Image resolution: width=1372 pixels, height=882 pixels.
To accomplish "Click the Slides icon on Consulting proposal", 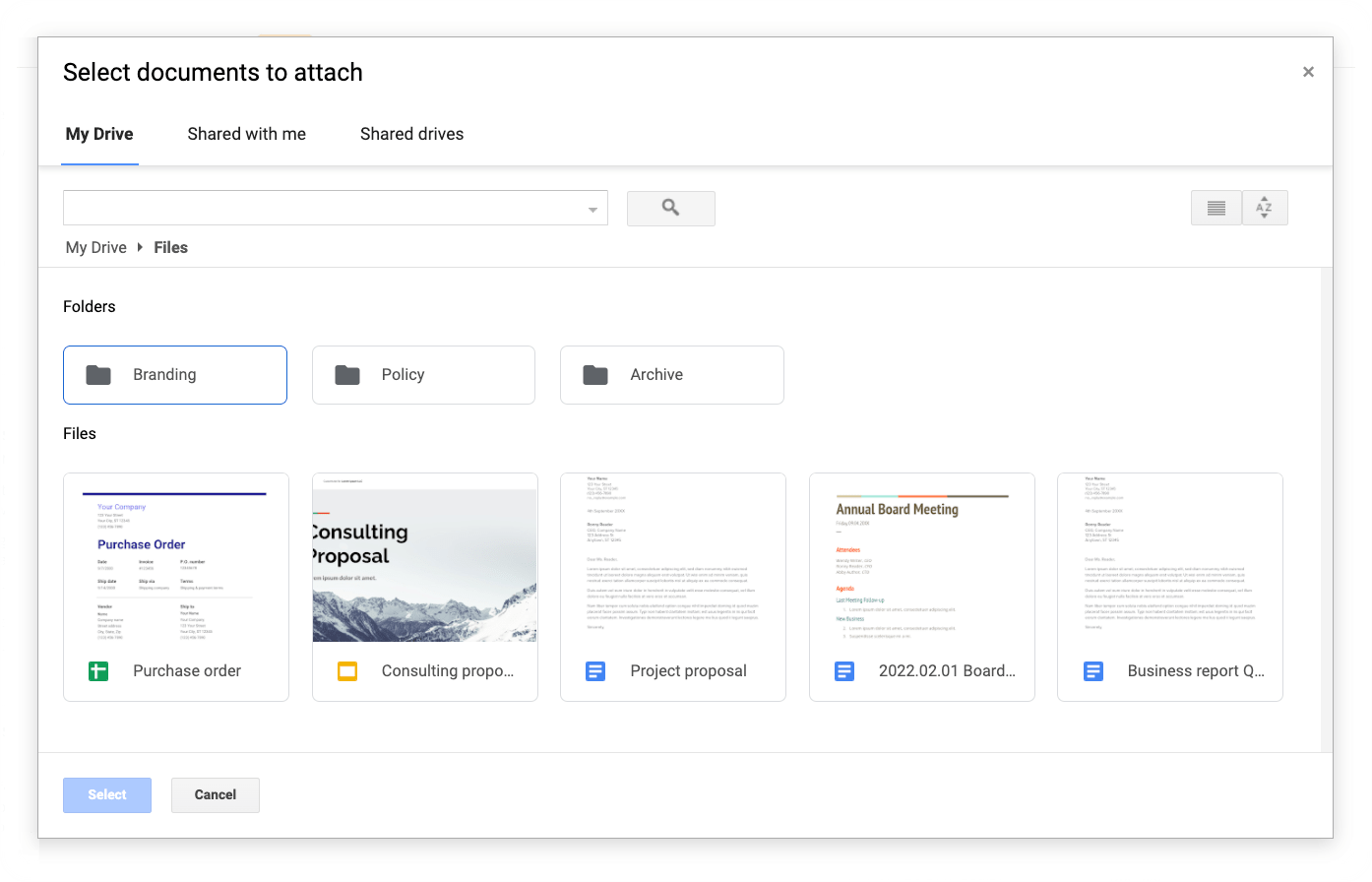I will pos(346,670).
